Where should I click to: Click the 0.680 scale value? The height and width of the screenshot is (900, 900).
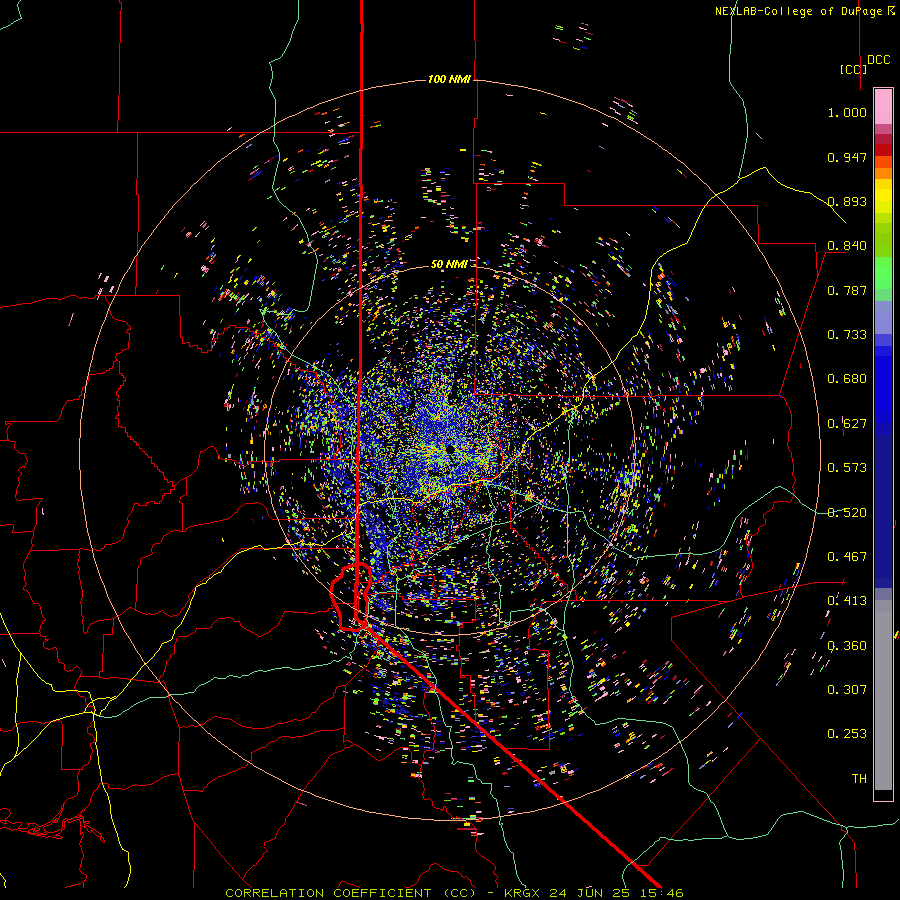(x=847, y=379)
